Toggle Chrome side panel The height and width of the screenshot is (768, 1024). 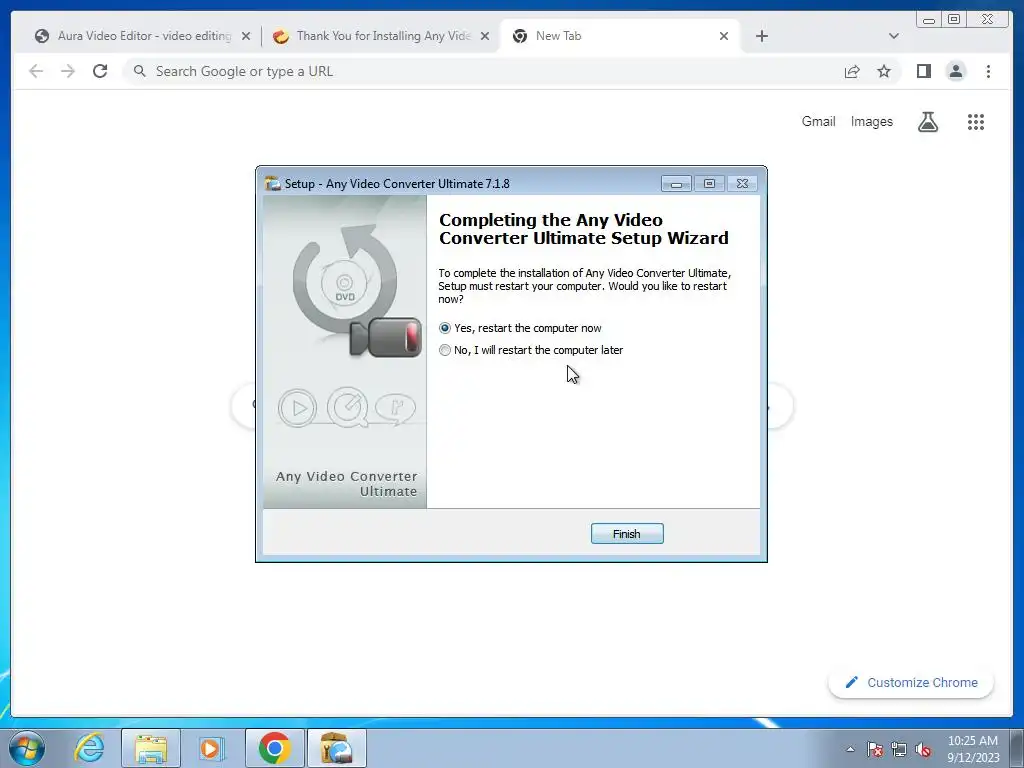(923, 71)
